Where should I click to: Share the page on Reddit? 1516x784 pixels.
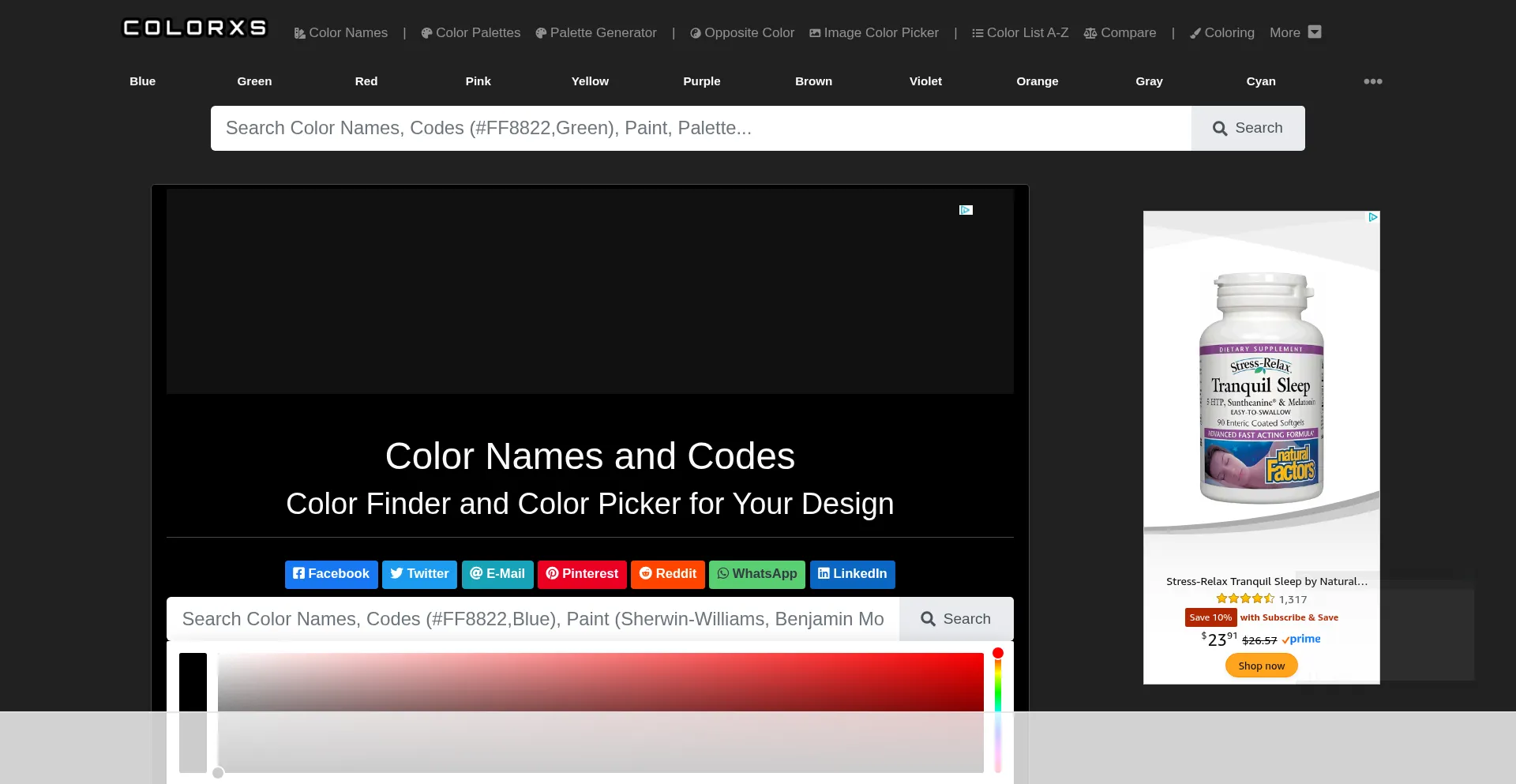pos(667,574)
